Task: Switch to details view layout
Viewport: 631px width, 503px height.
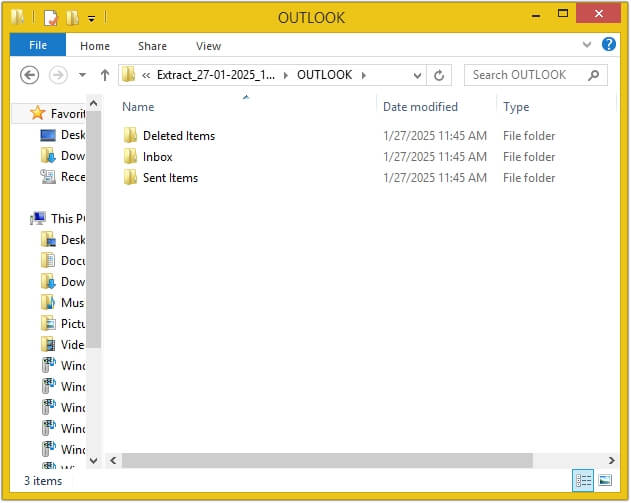Action: [x=583, y=481]
